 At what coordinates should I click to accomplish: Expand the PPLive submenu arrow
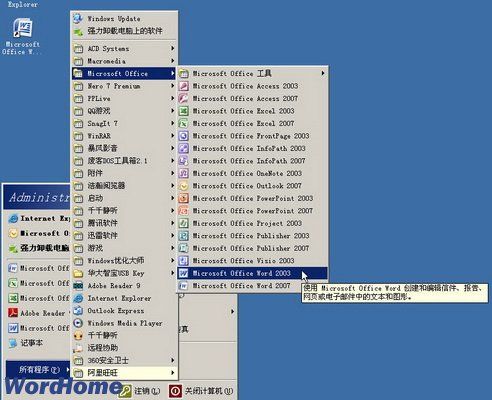(172, 98)
